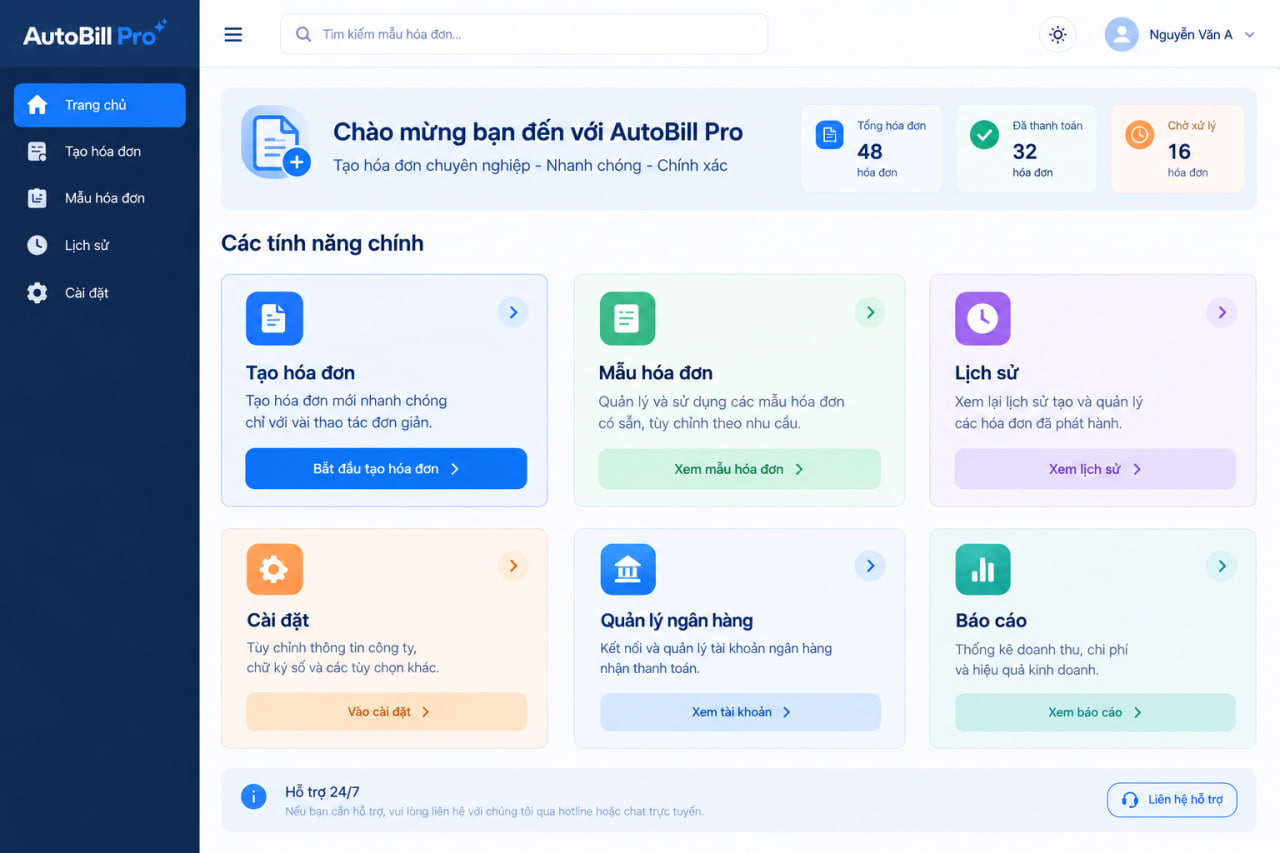Click Liên hệ hỗ trợ button
This screenshot has height=853, width=1280.
(1172, 800)
